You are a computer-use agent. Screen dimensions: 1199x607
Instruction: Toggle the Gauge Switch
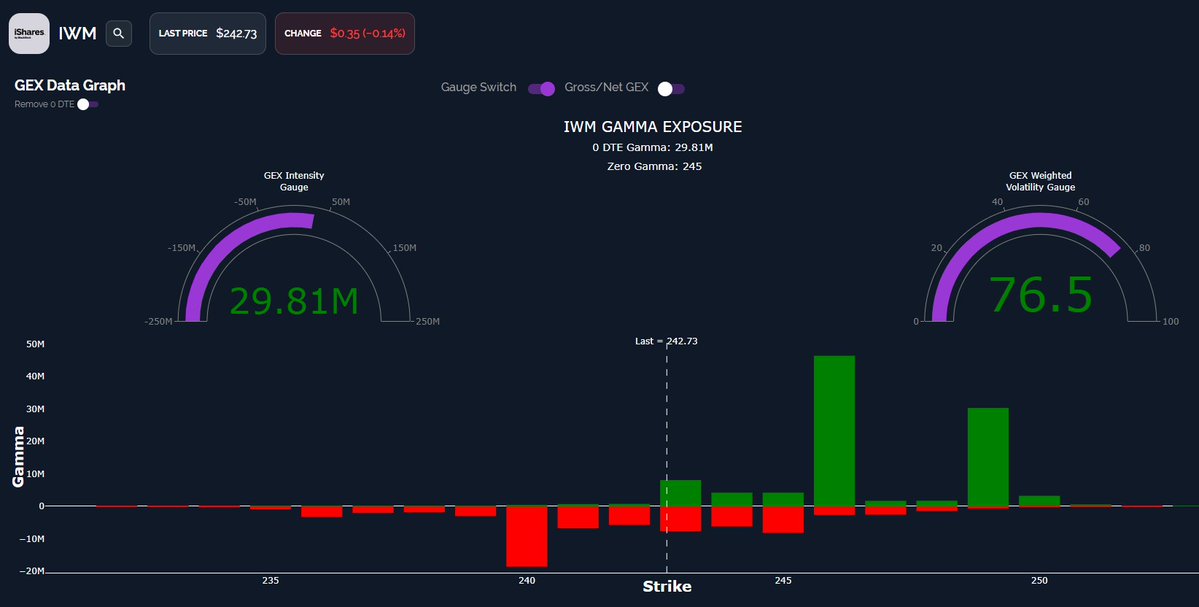[541, 88]
